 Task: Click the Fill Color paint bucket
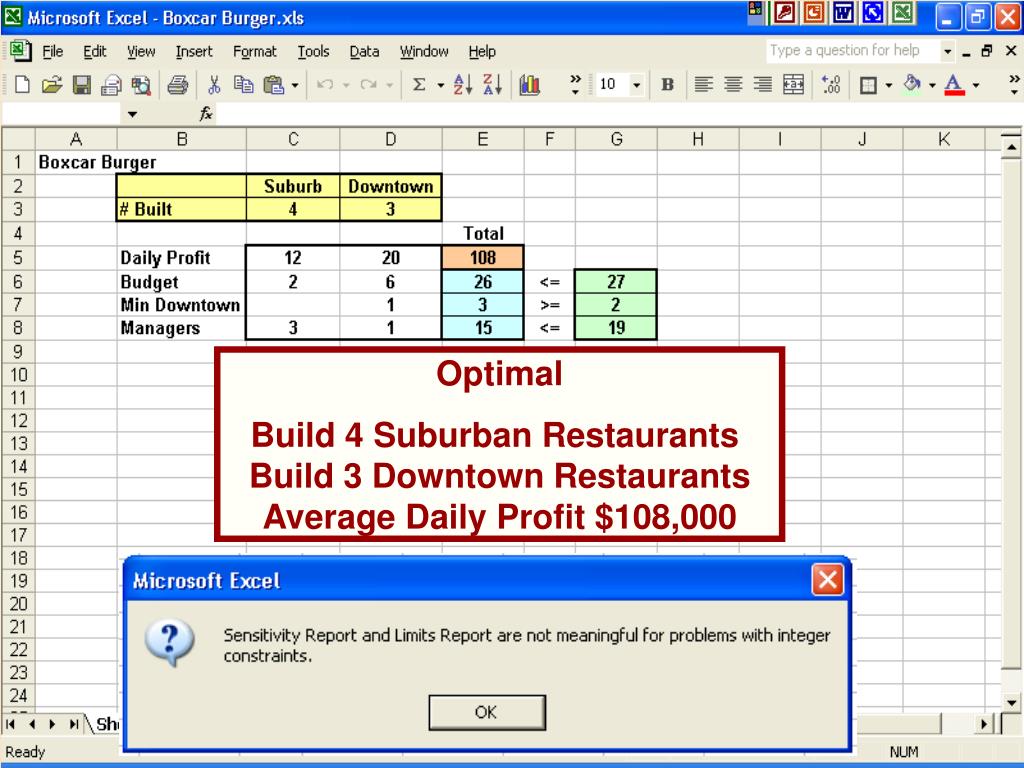point(912,85)
